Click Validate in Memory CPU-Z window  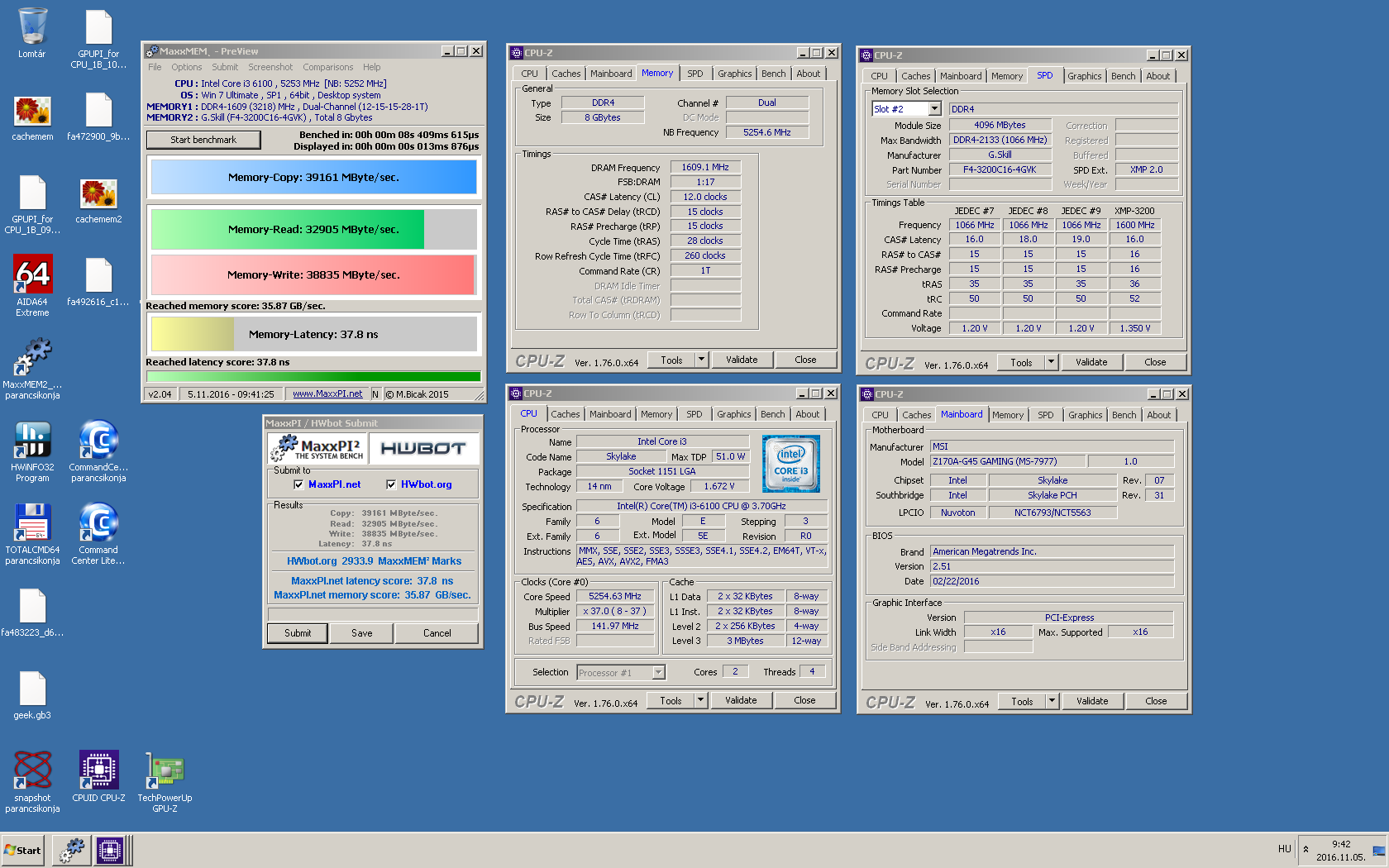[742, 360]
